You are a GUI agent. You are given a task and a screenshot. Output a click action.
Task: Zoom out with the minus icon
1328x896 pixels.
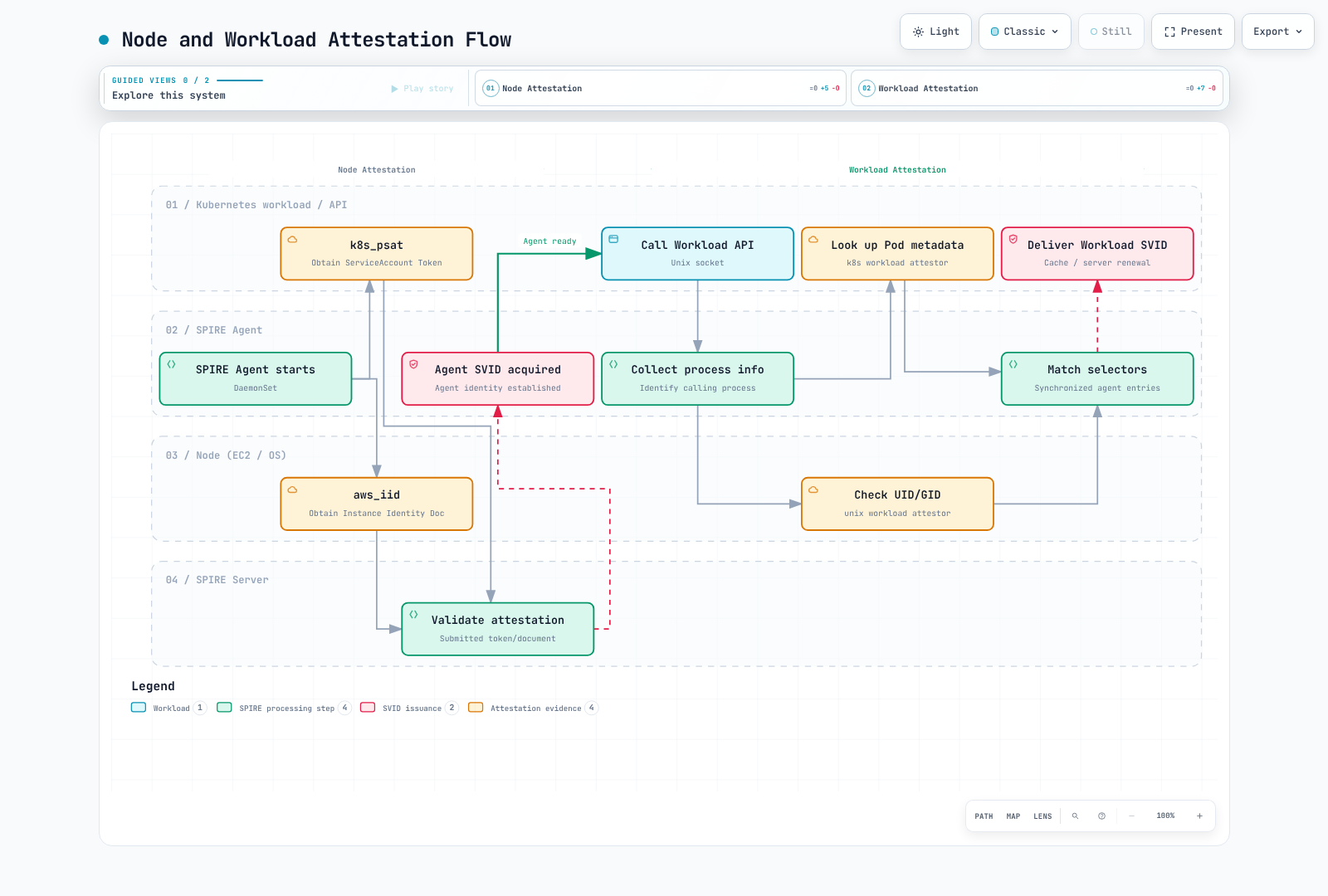point(1131,816)
